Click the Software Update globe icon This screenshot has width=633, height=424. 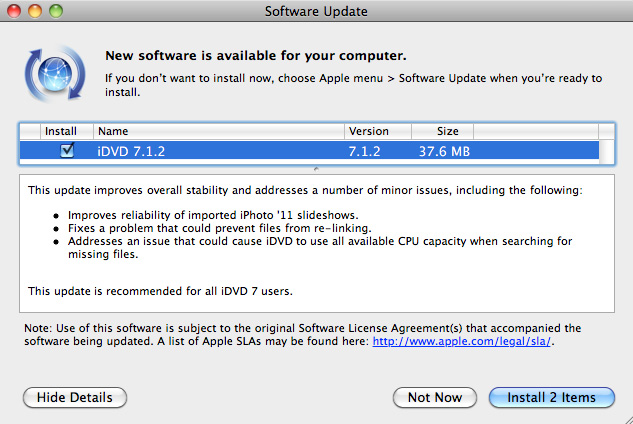55,74
